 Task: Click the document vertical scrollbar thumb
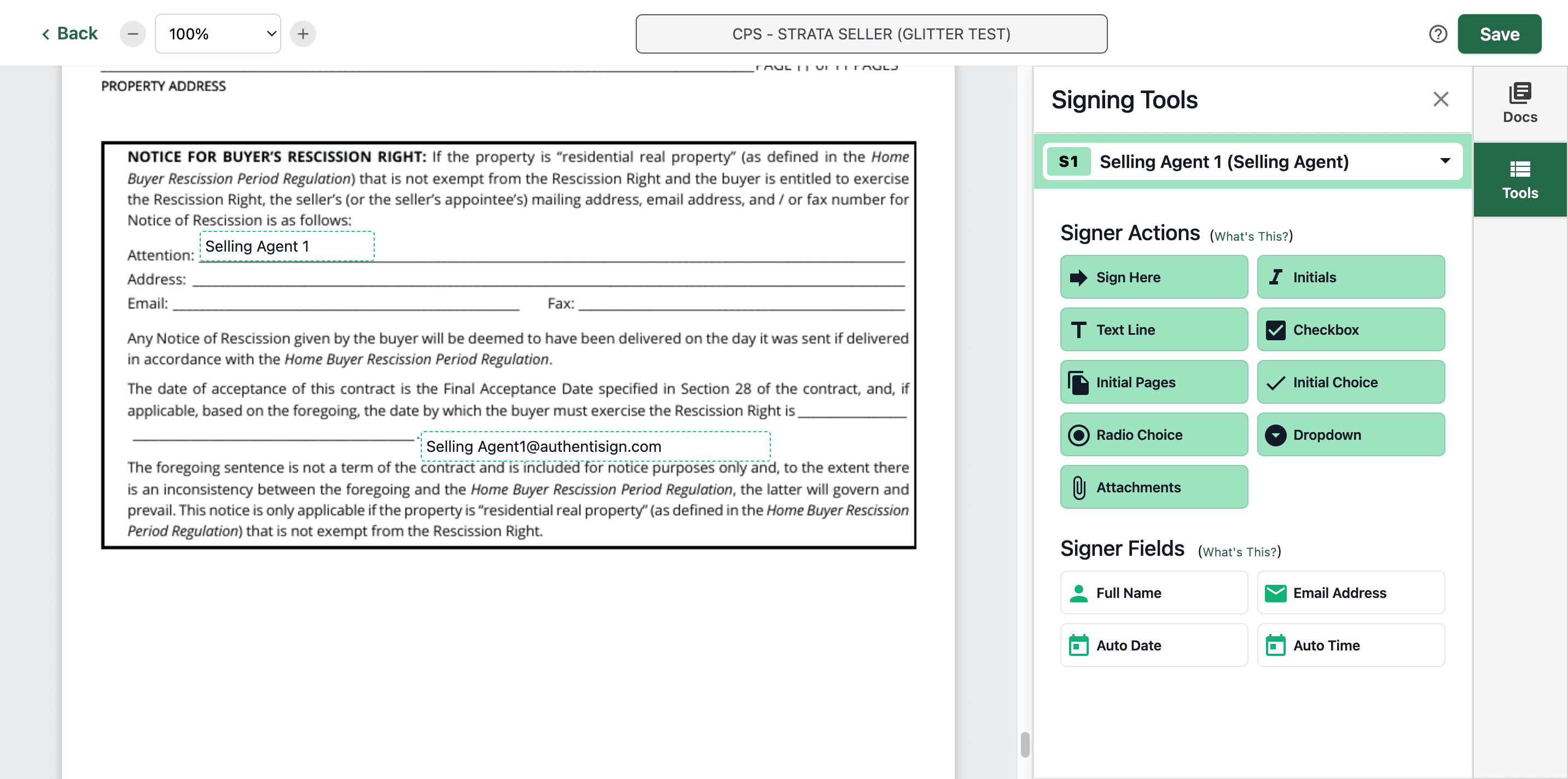pyautogui.click(x=1025, y=745)
